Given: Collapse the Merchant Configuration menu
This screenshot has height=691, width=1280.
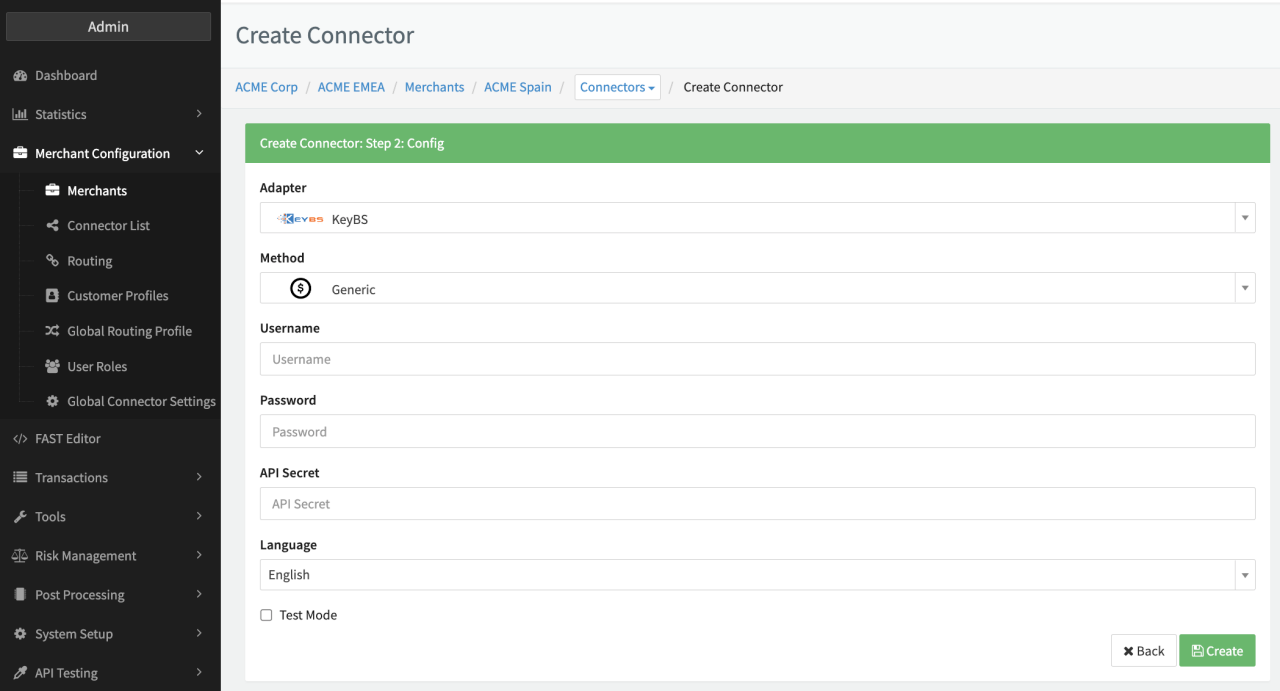Looking at the screenshot, I should click(108, 154).
